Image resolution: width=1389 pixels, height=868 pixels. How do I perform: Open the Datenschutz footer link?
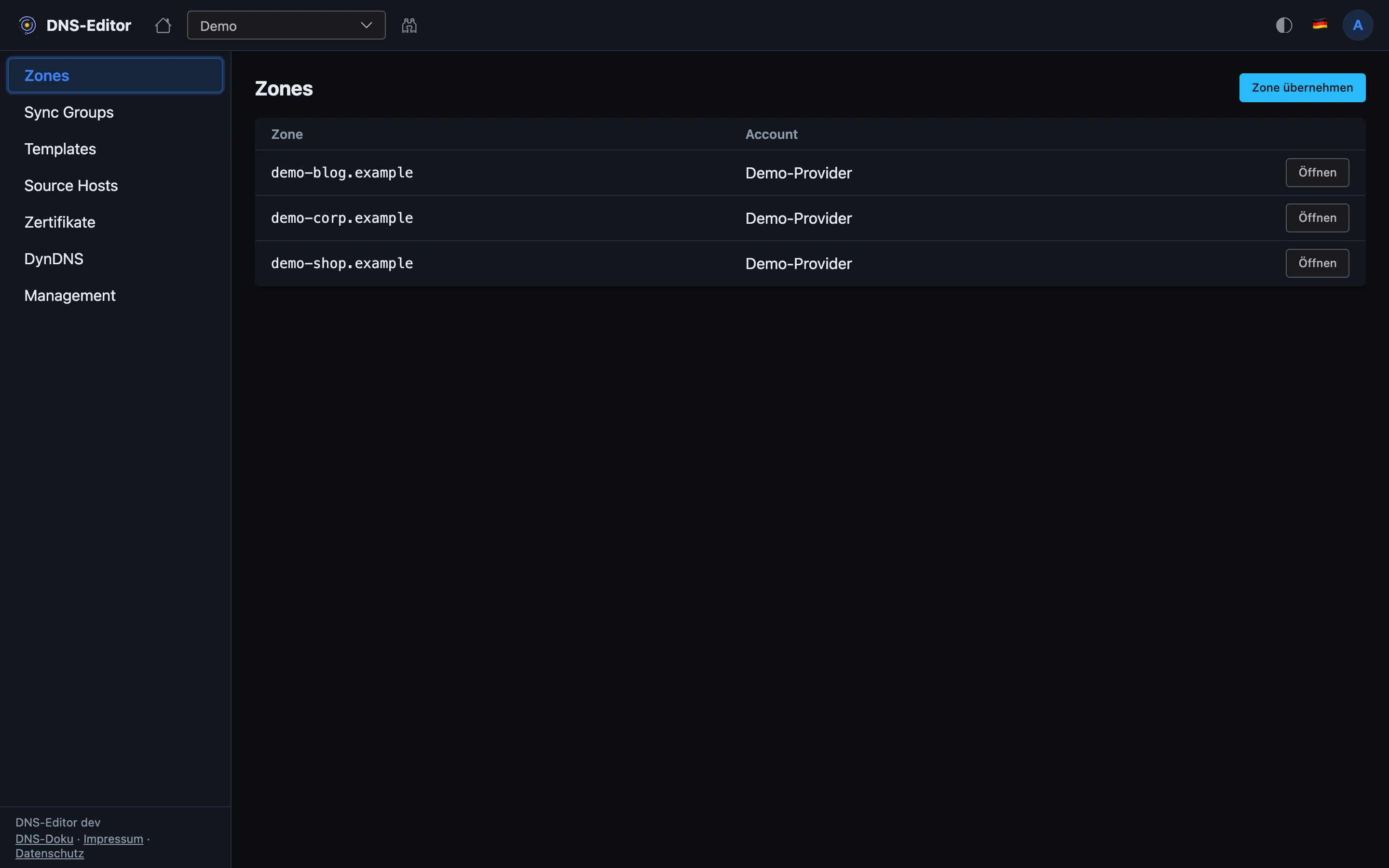click(49, 853)
